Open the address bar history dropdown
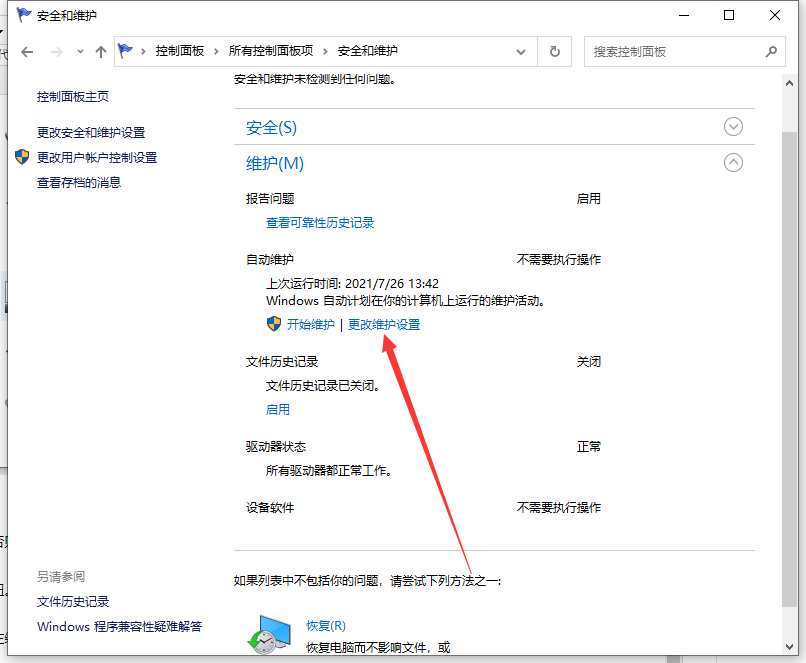 [x=521, y=51]
